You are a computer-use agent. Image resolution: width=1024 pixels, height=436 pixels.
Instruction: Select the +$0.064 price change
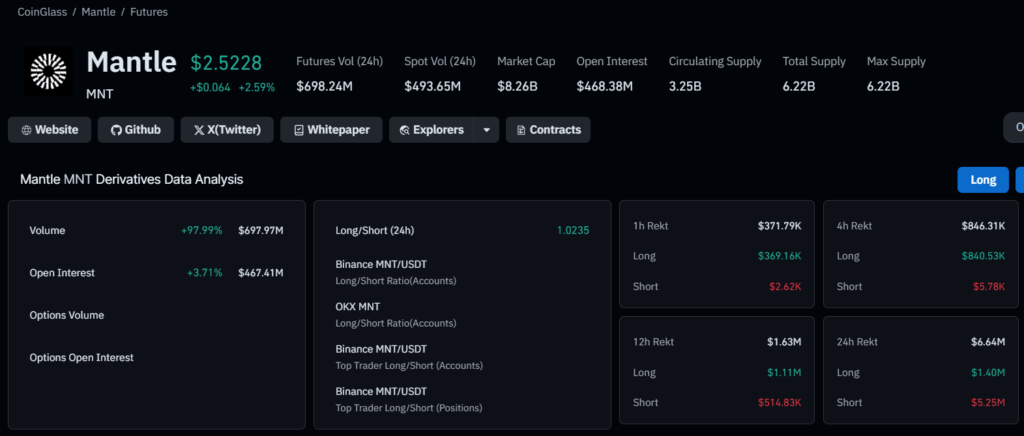[210, 87]
